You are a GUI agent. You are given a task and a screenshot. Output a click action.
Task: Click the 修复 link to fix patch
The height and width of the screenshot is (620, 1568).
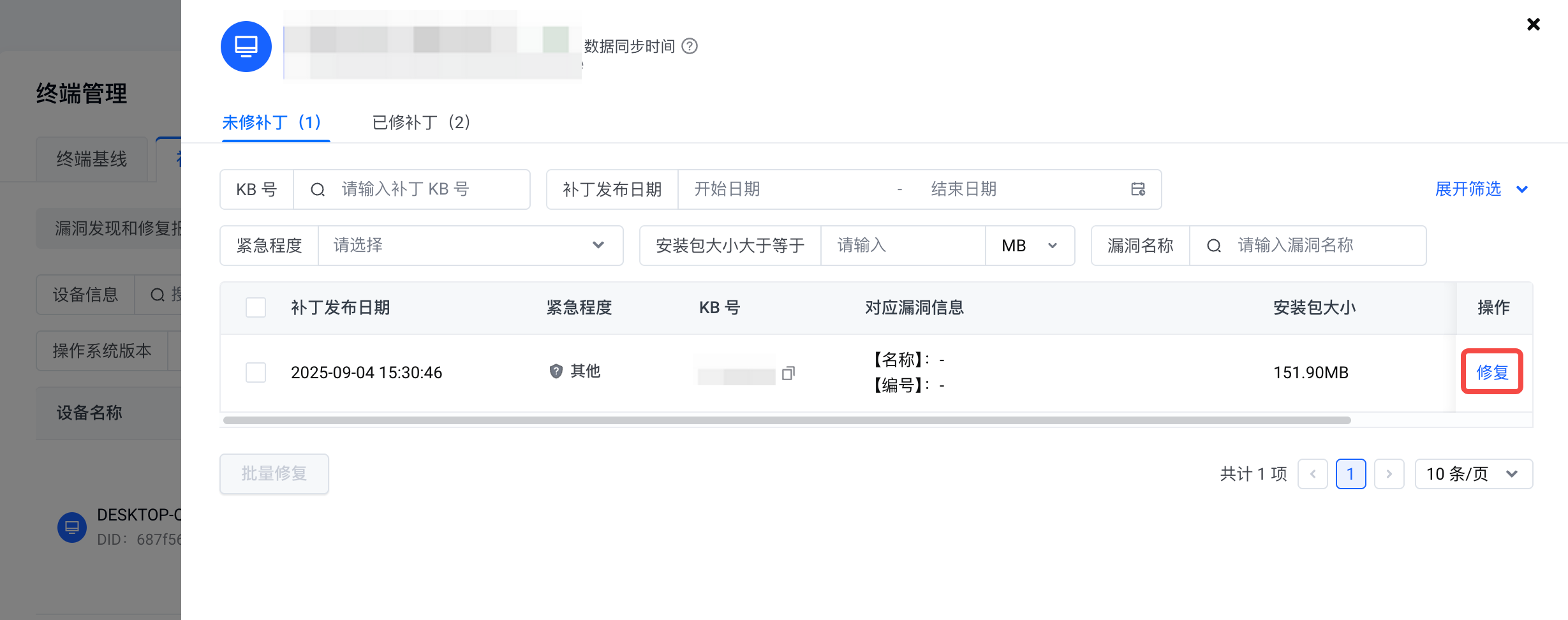pos(1492,372)
